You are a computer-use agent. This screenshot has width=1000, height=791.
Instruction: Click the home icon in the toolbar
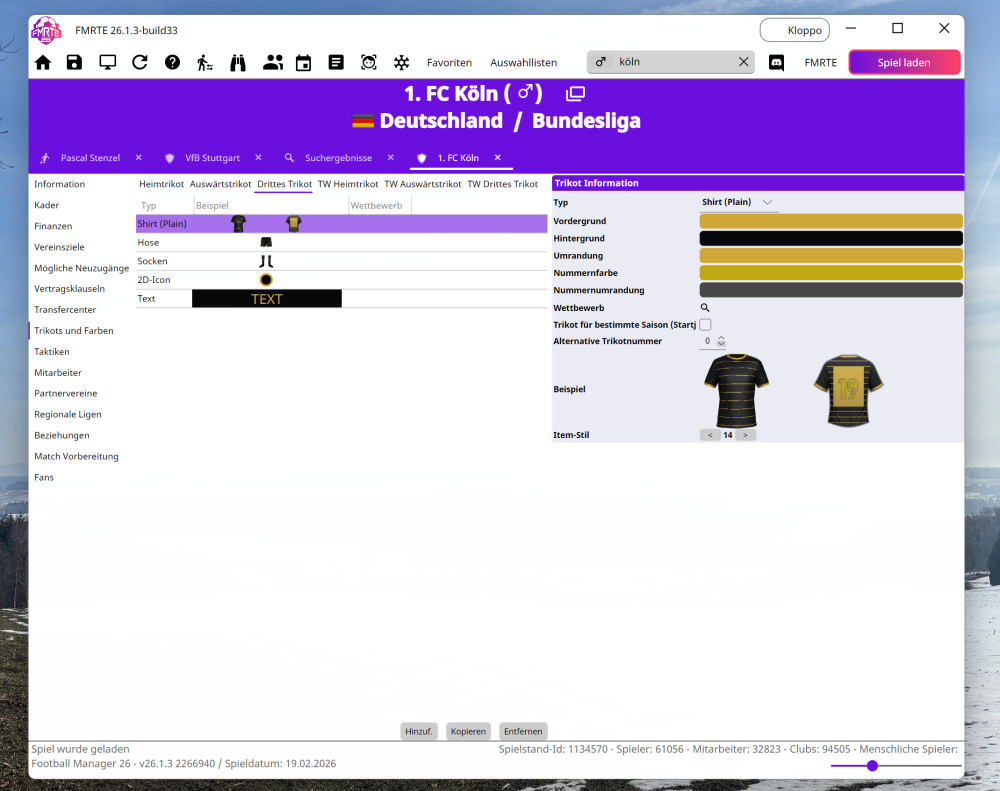[x=43, y=62]
